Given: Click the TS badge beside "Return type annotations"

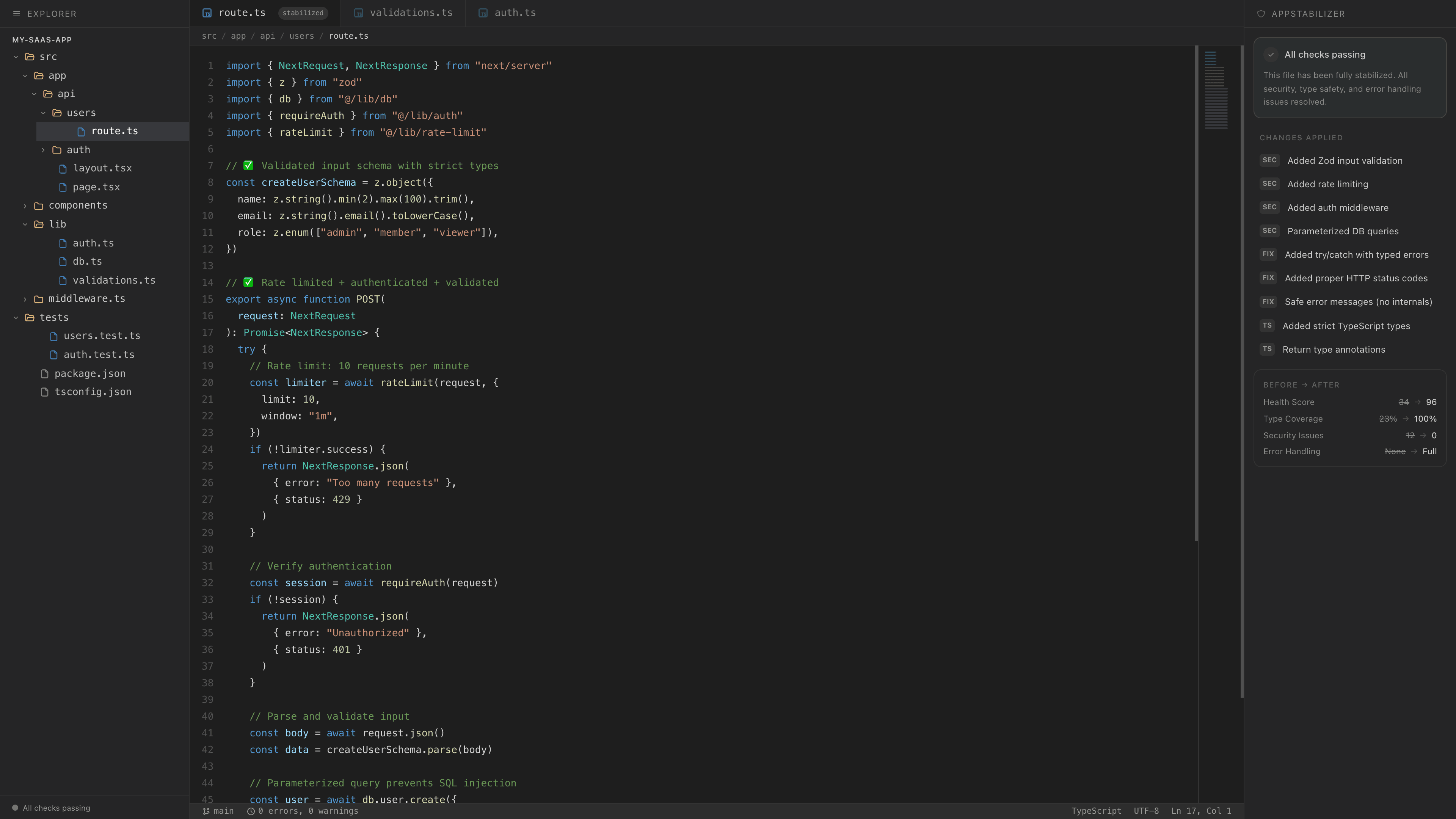Looking at the screenshot, I should click(x=1267, y=349).
